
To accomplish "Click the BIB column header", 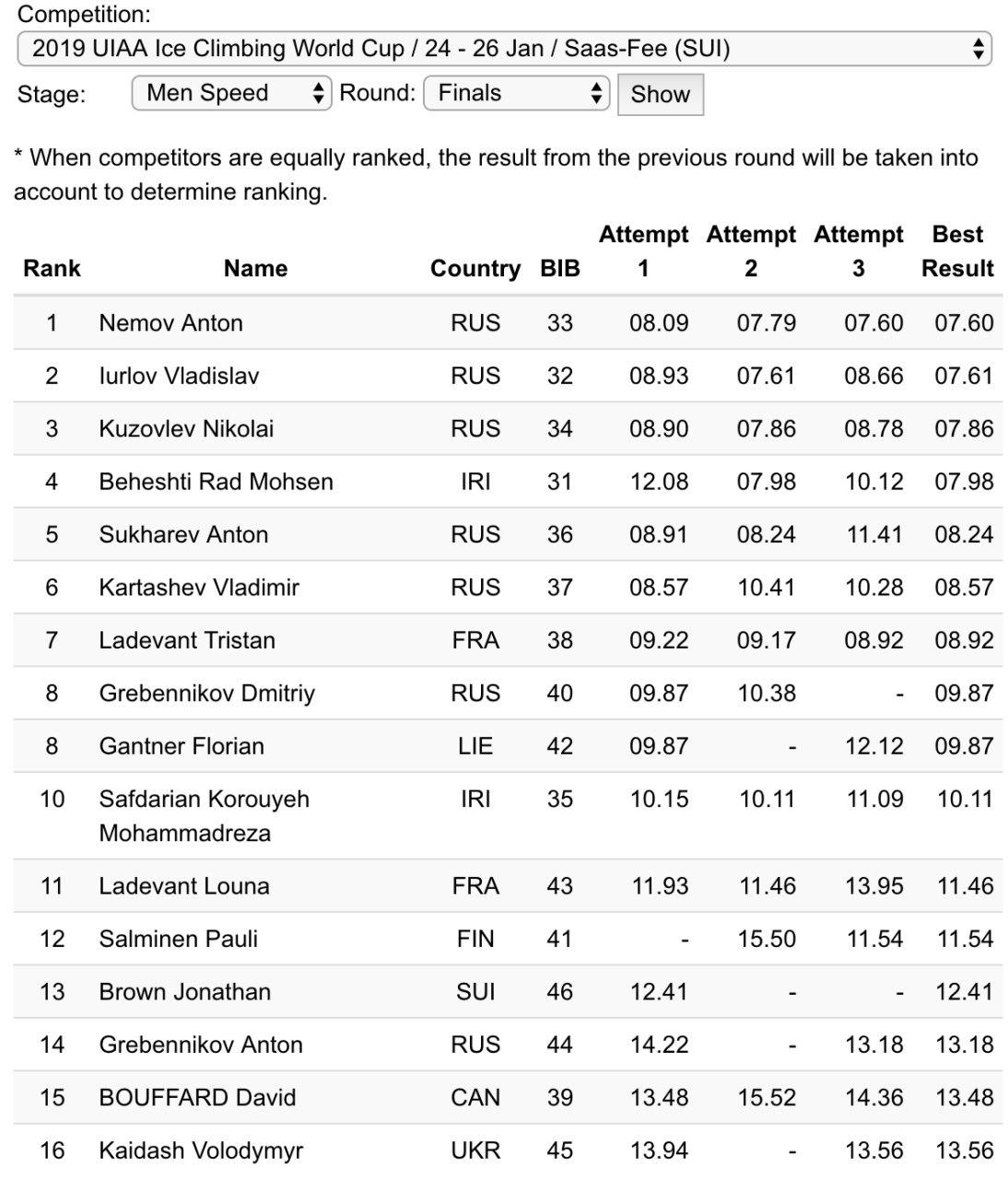I will (x=560, y=268).
